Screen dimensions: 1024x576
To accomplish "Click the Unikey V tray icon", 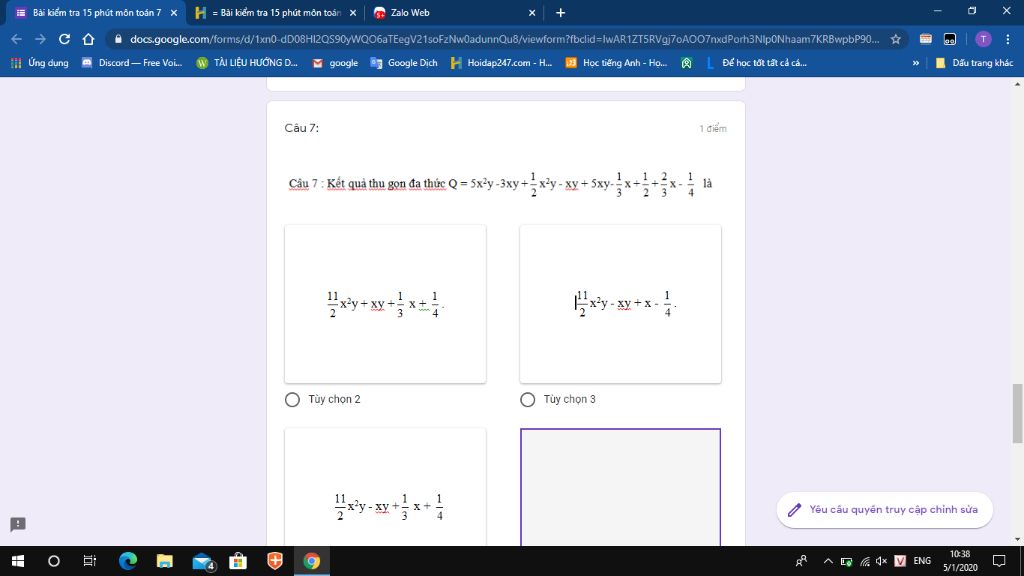I will (900, 561).
